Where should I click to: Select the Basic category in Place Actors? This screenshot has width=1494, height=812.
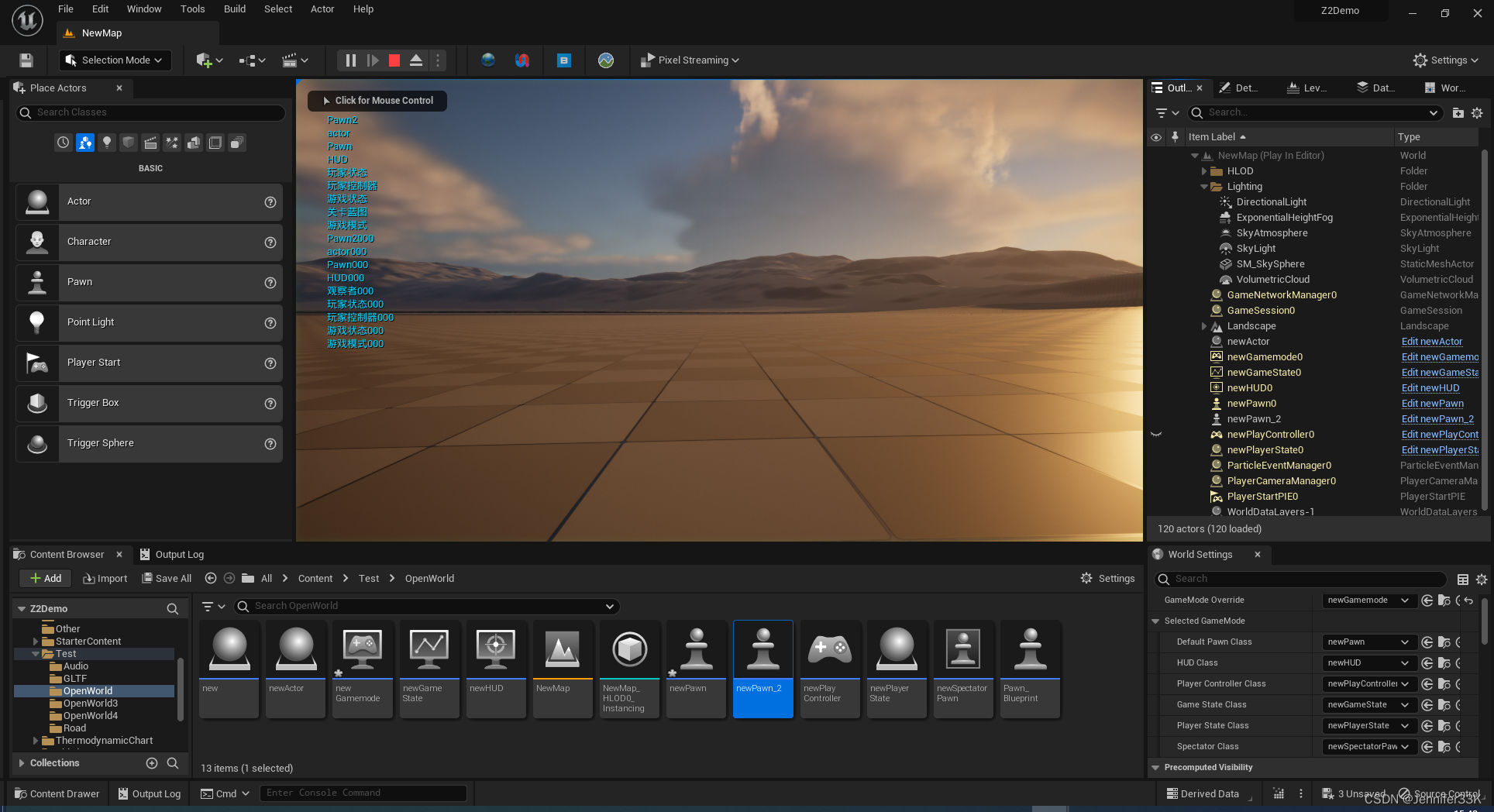pos(85,143)
